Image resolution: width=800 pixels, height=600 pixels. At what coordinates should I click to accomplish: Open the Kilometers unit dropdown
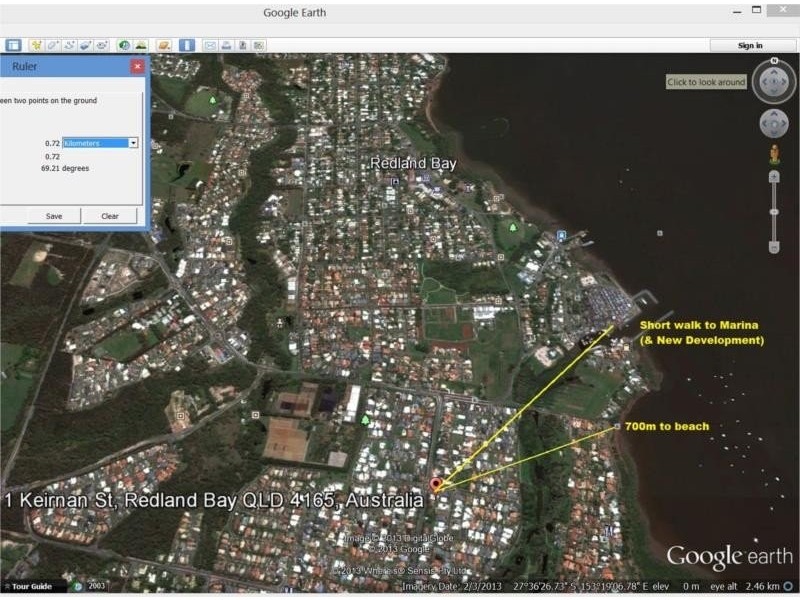(x=133, y=143)
